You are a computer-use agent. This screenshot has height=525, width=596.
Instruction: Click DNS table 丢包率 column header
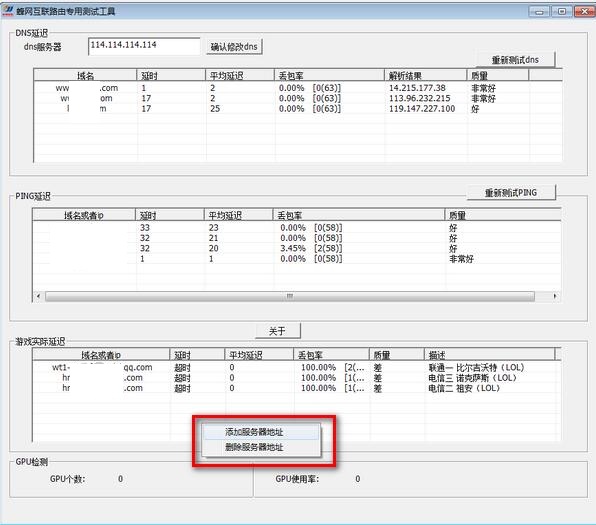click(329, 76)
